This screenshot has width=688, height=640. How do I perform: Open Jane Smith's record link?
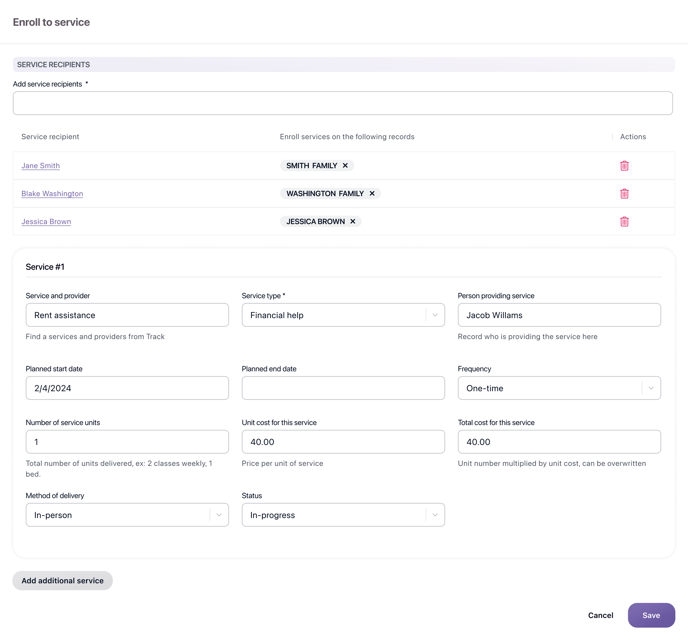[x=41, y=166]
